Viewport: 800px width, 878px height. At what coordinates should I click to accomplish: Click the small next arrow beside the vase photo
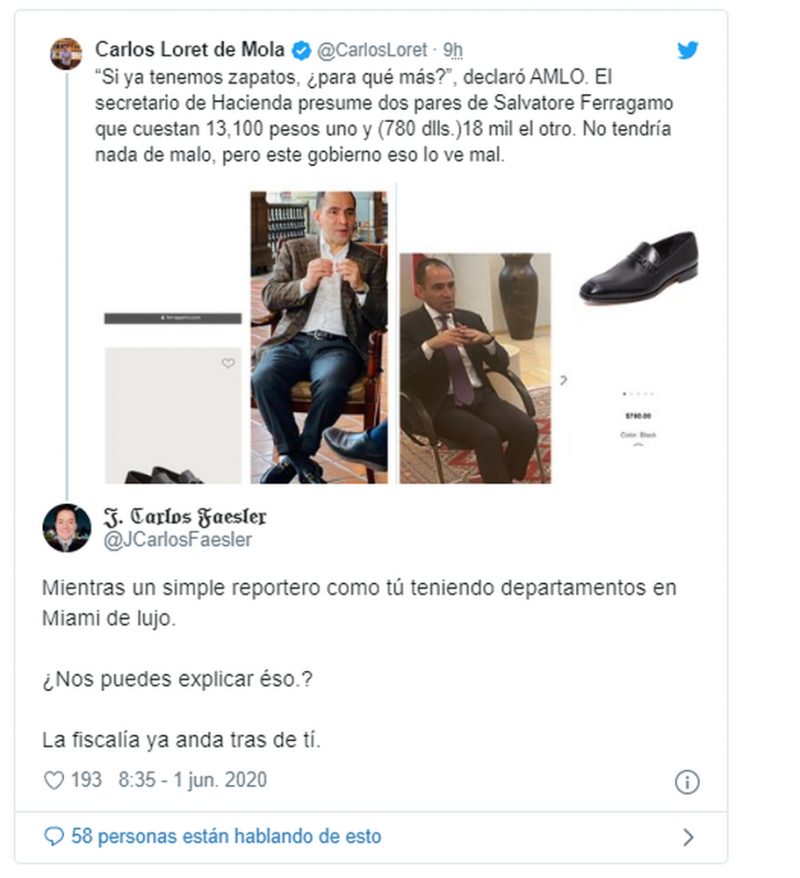point(564,380)
